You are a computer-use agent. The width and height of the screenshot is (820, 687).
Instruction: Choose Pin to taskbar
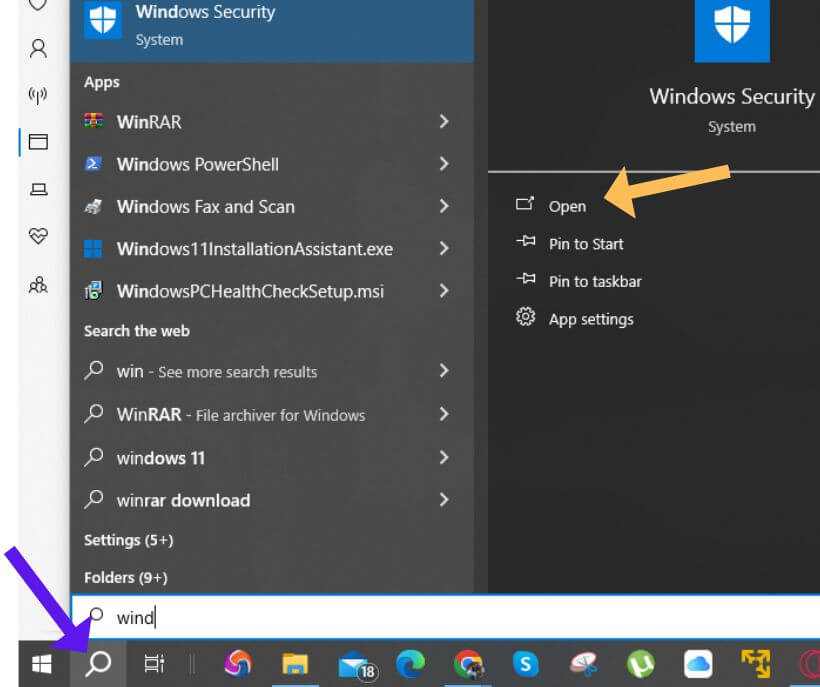(595, 281)
